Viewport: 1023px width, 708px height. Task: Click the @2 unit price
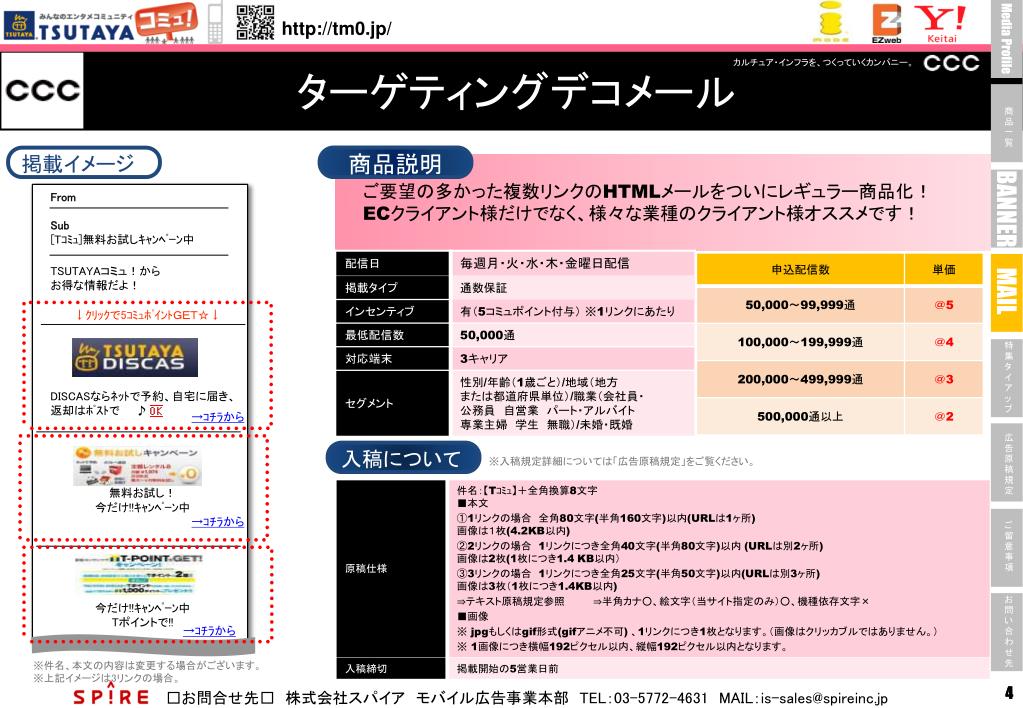click(x=943, y=416)
